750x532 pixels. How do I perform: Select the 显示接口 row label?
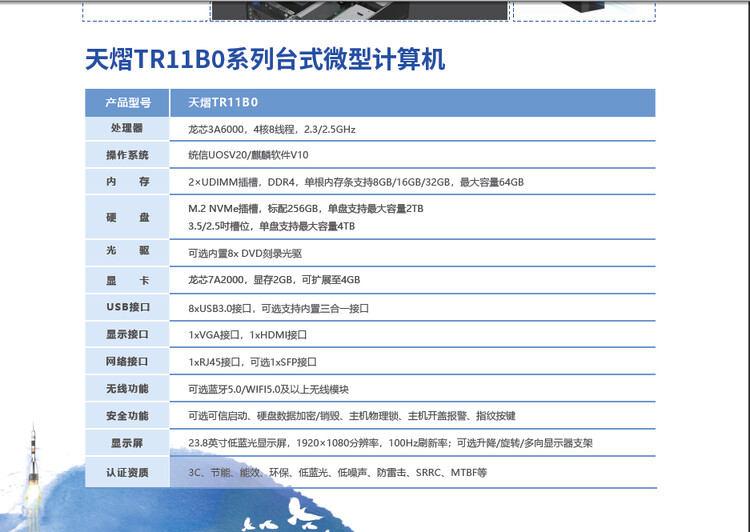127,334
